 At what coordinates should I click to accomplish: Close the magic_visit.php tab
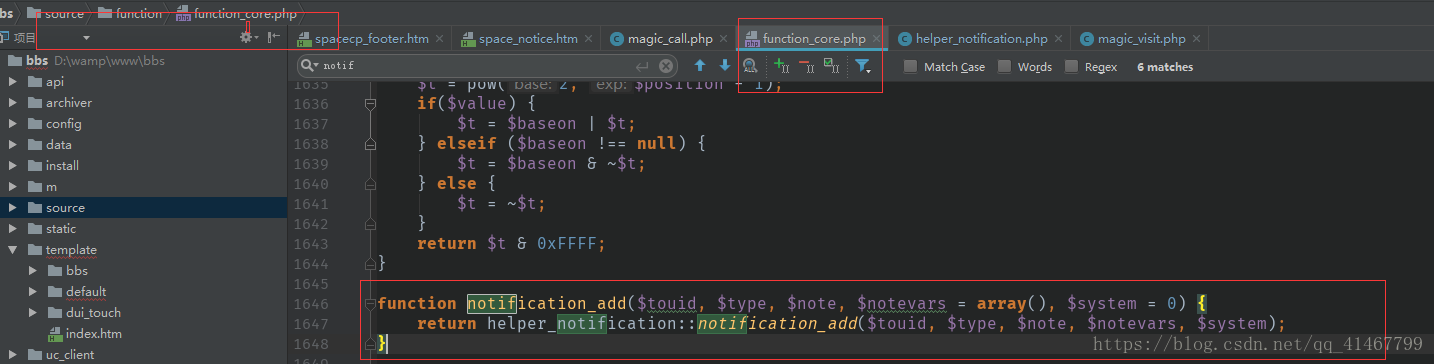click(1196, 39)
